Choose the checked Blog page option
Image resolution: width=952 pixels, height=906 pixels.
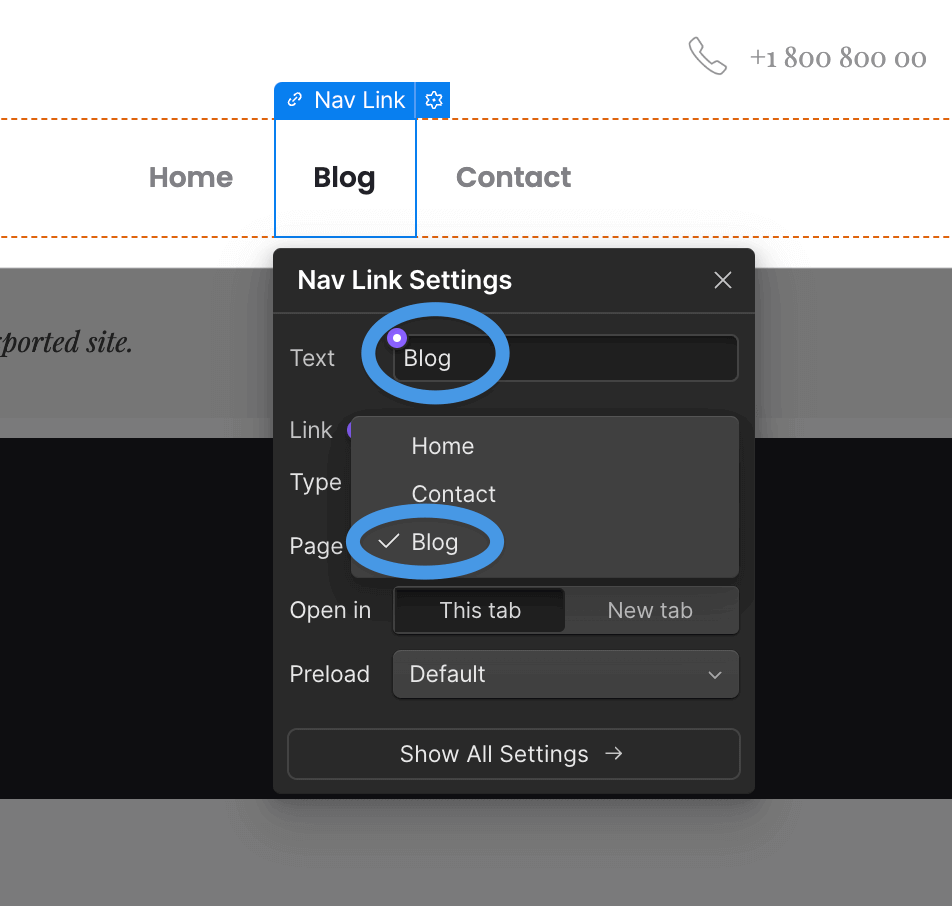[x=545, y=542]
